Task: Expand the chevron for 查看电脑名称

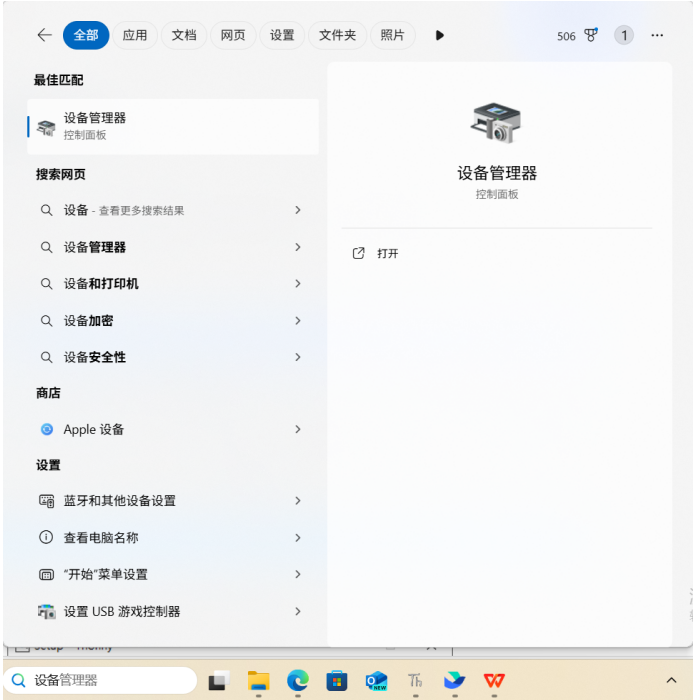Action: [x=298, y=538]
